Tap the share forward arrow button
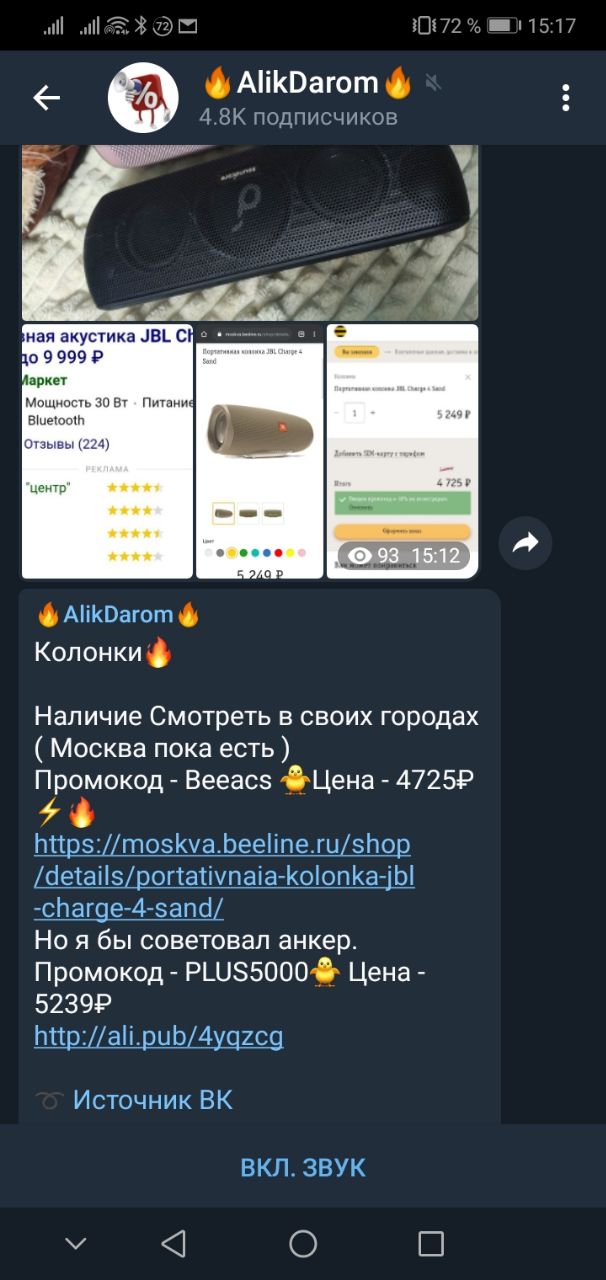Viewport: 606px width, 1280px height. (526, 543)
